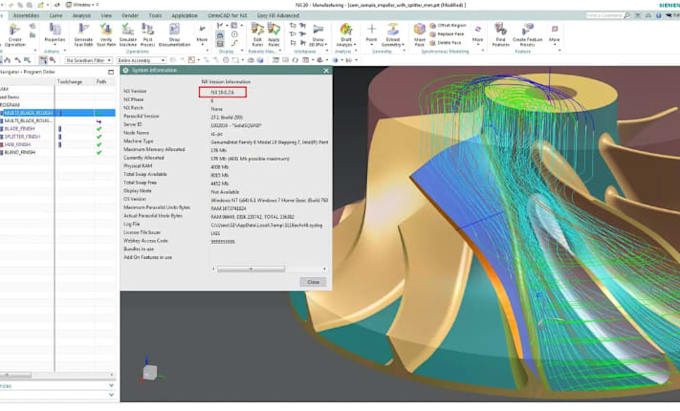Open the View ribbon tab
This screenshot has height=411, width=680.
(106, 16)
